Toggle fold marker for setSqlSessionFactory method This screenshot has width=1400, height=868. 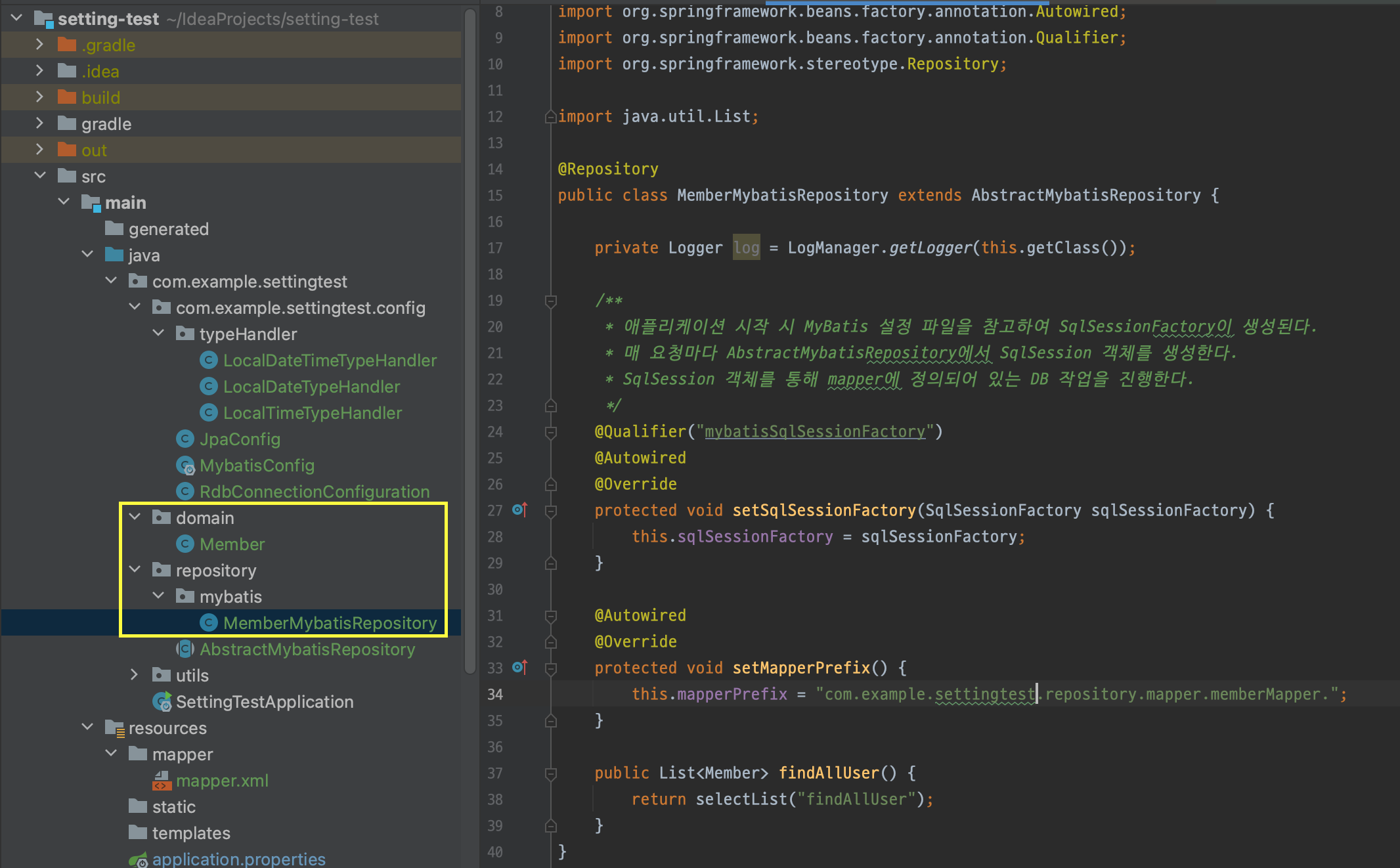pyautogui.click(x=551, y=511)
